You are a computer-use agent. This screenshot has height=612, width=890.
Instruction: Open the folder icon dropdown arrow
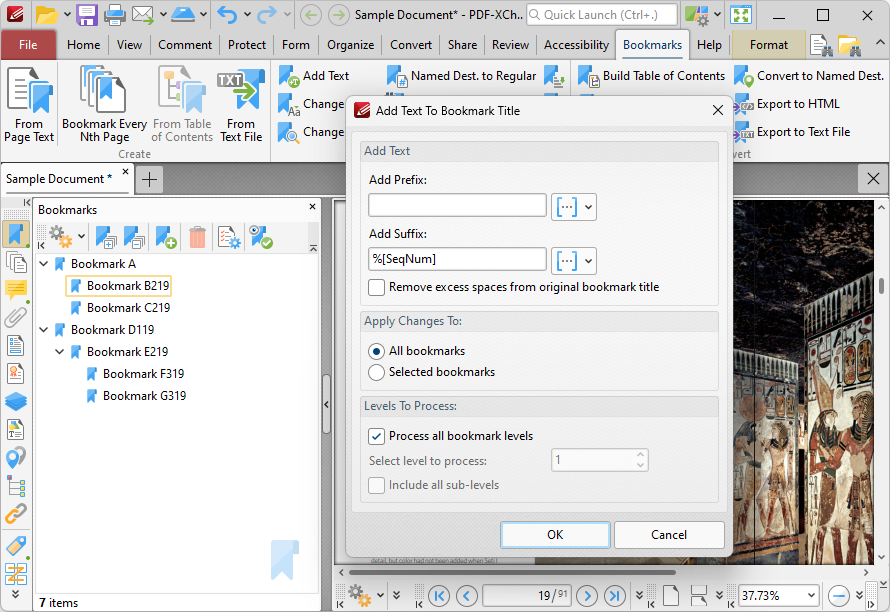pyautogui.click(x=67, y=15)
